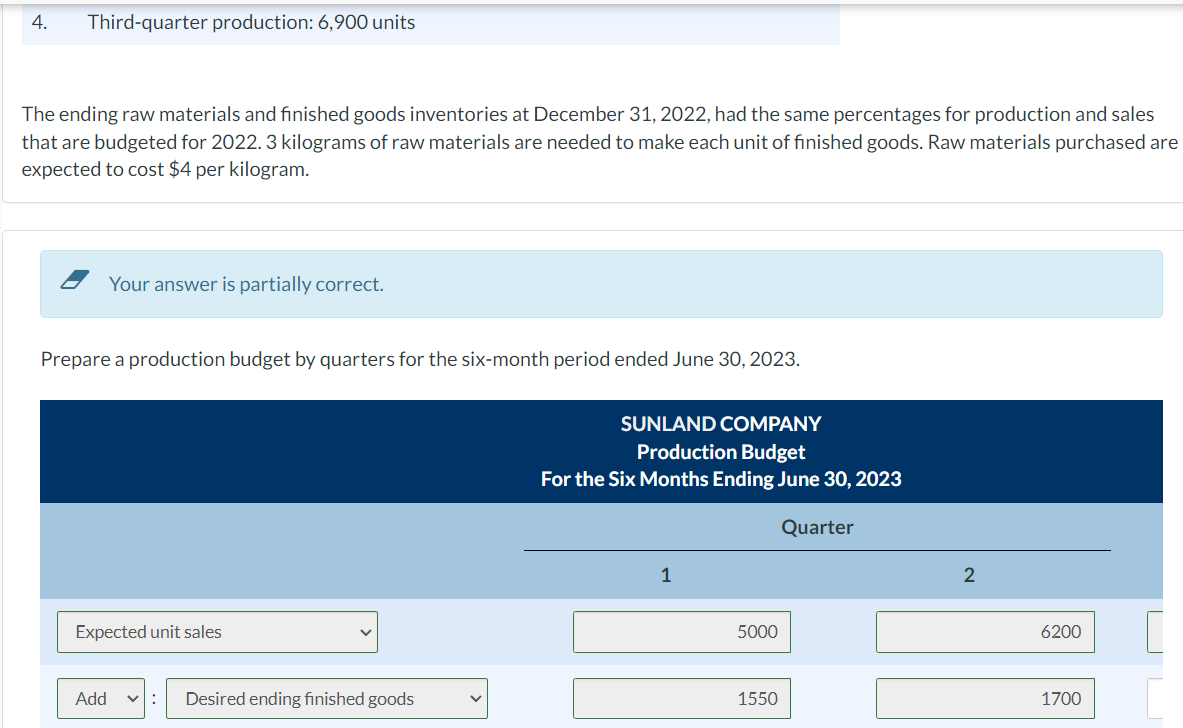The image size is (1183, 728).
Task: Edit the 1700 value for Quarter 2
Action: pyautogui.click(x=984, y=698)
